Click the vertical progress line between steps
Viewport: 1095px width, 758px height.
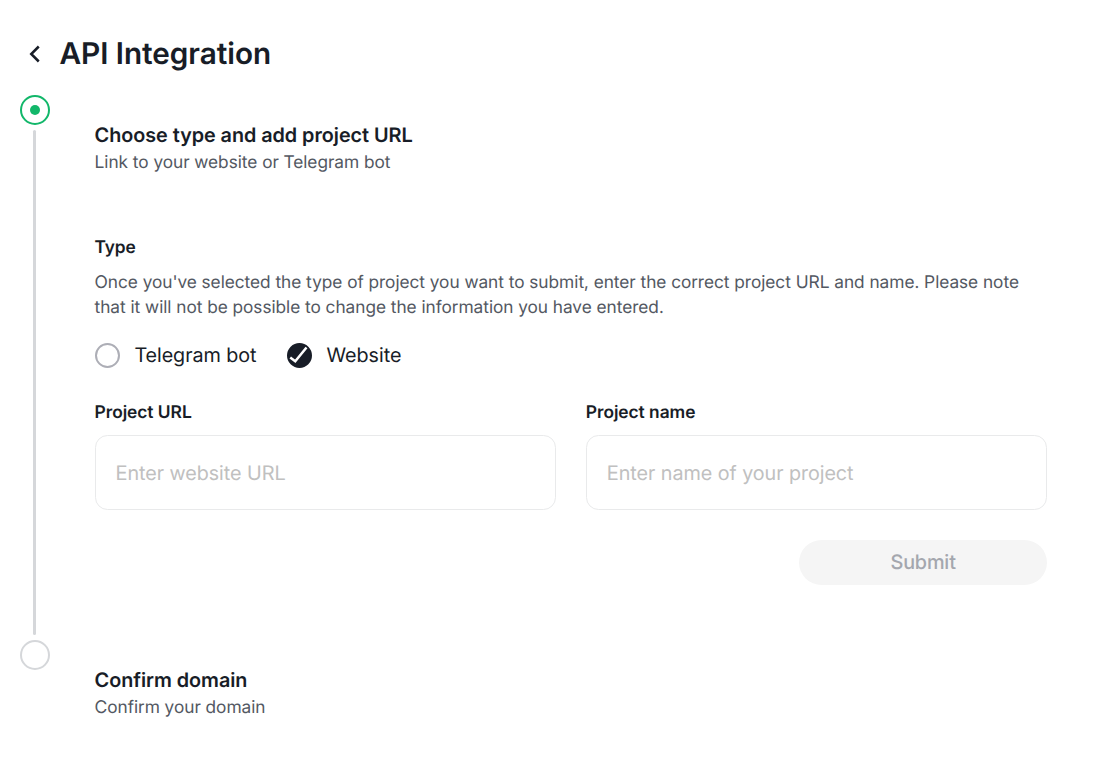tap(35, 380)
